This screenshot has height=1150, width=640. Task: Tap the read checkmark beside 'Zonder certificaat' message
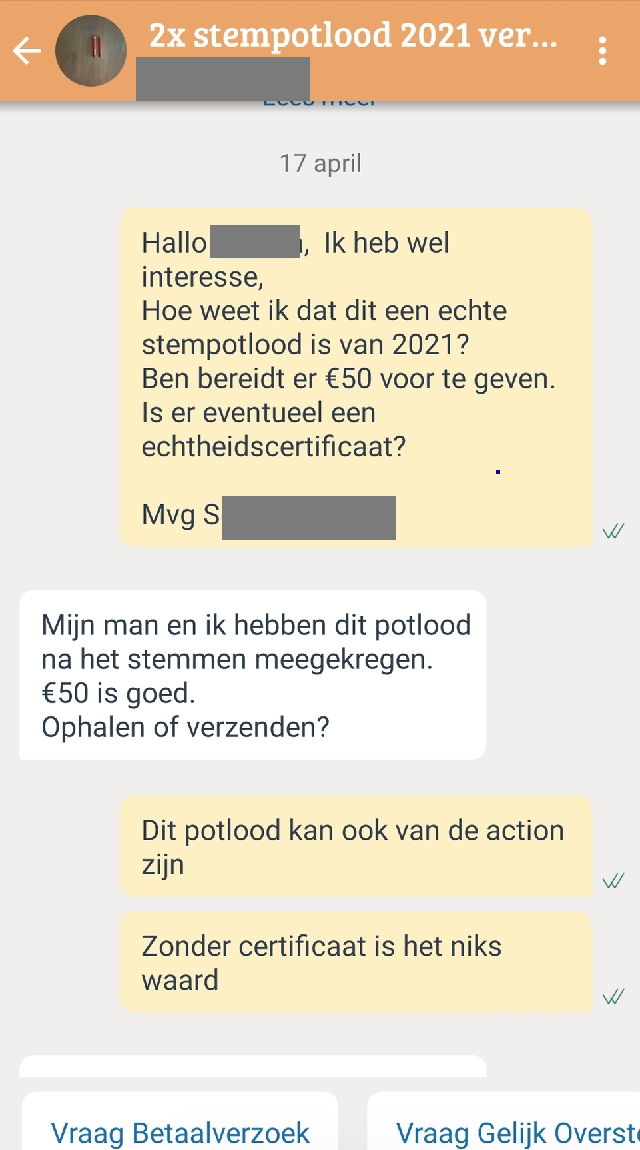coord(613,997)
